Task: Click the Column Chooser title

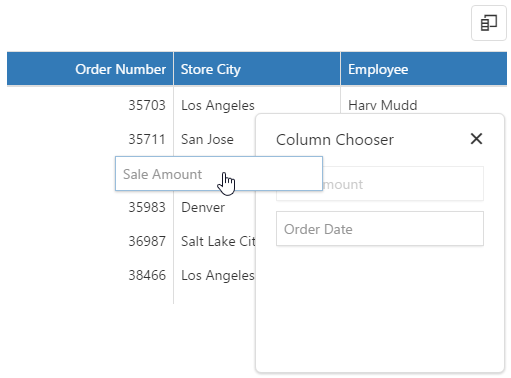Action: (x=335, y=140)
